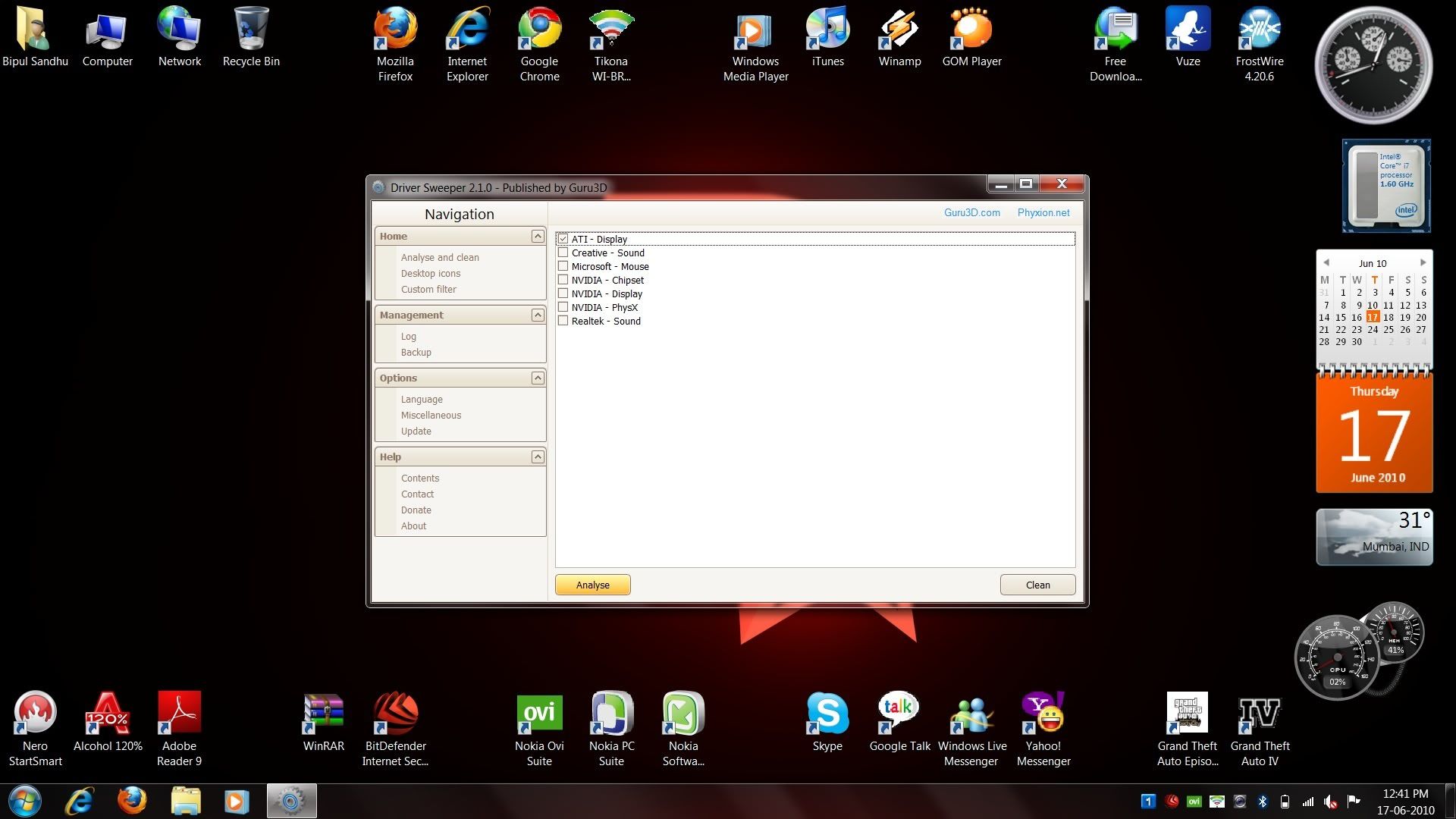Open Internet Explorer desktop shortcut

coord(467,44)
